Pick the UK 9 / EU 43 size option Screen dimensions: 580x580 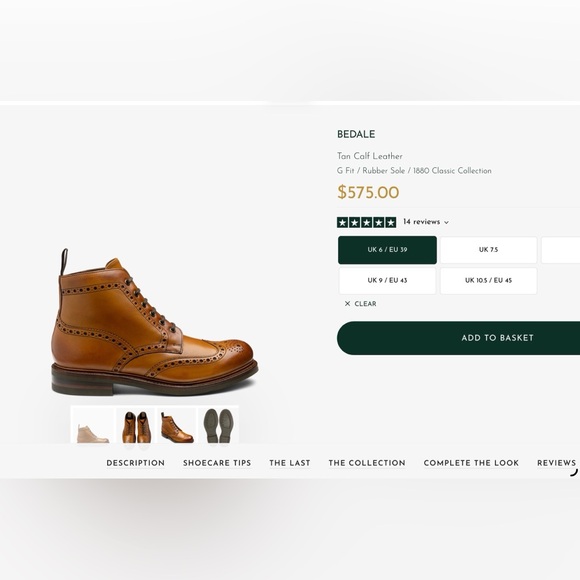click(x=387, y=281)
